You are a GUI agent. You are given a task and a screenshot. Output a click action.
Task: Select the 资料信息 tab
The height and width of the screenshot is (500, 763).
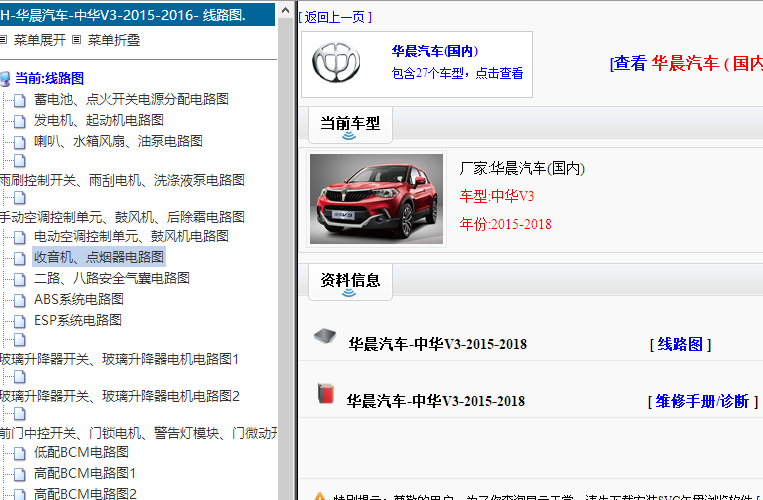tap(350, 282)
